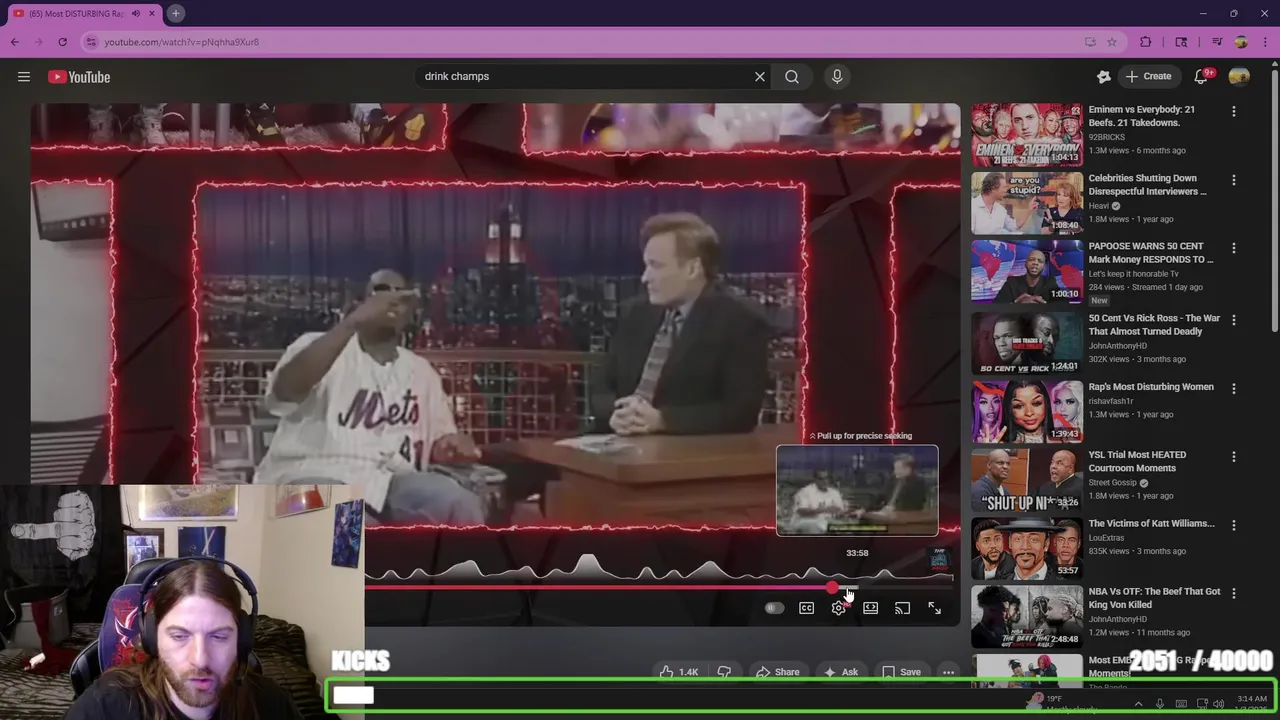Clear the search box with the X

coord(760,76)
